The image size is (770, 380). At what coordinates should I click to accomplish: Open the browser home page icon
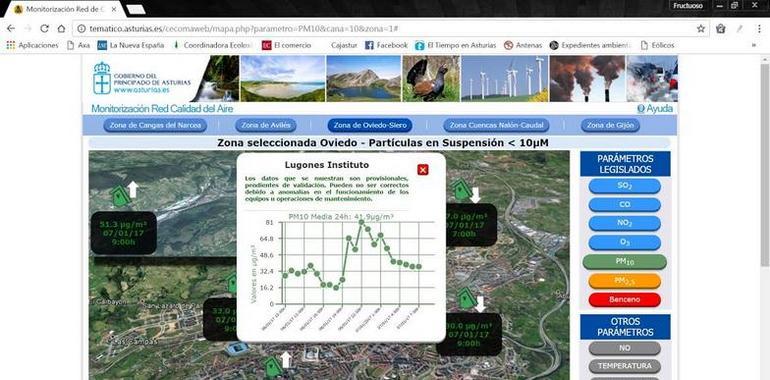(x=61, y=29)
